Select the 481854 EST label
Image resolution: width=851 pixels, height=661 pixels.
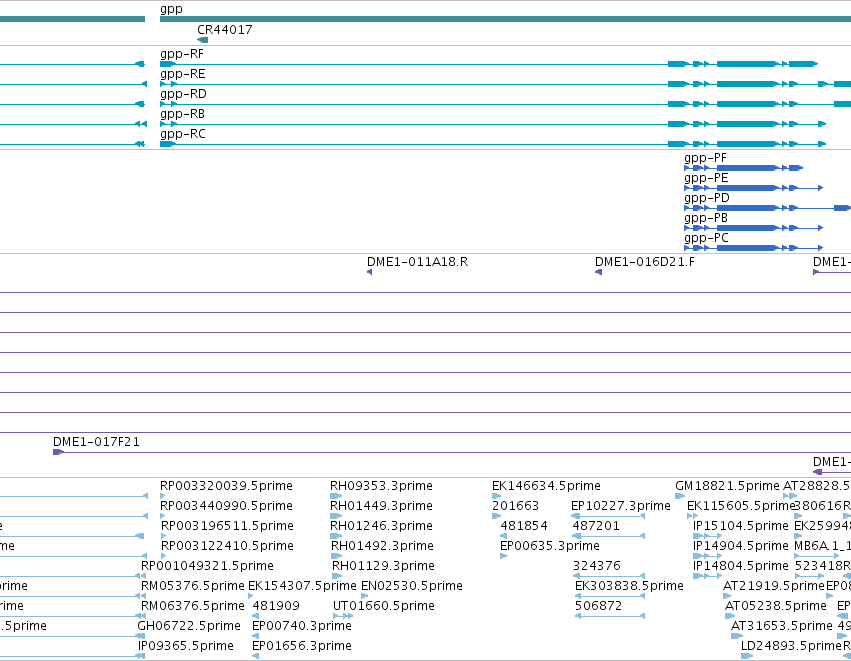point(524,526)
